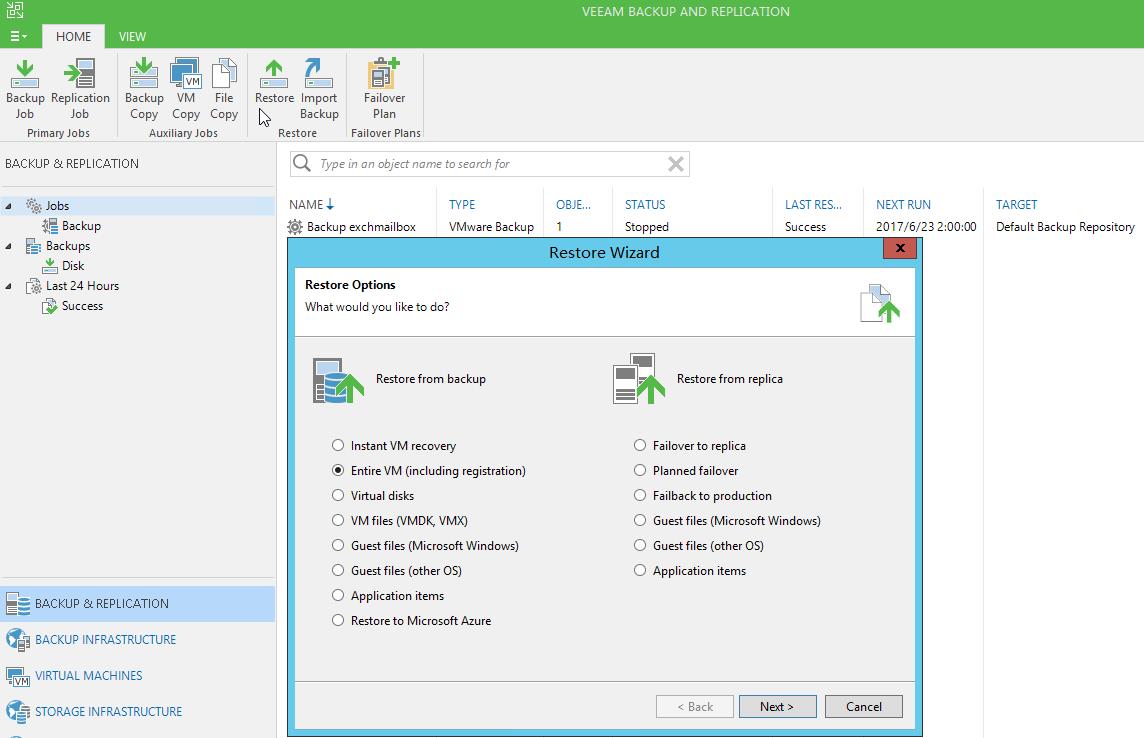This screenshot has width=1144, height=738.
Task: Select Virtual disks restore option
Action: pyautogui.click(x=338, y=495)
